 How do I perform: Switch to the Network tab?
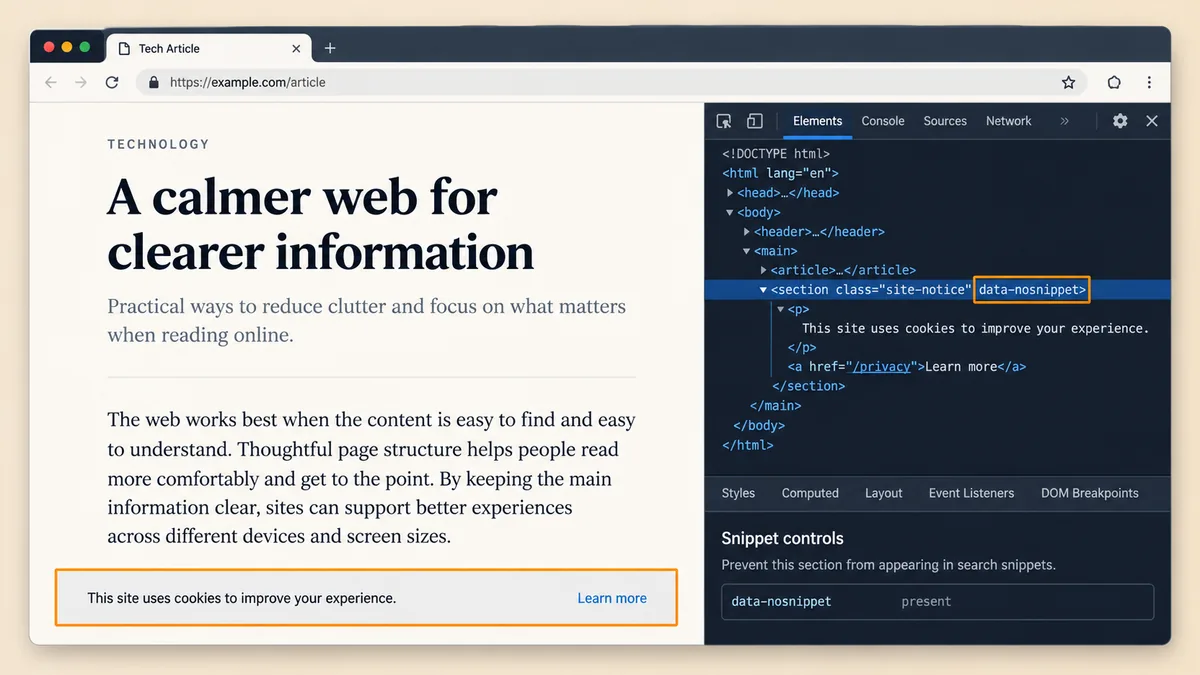click(x=1008, y=121)
